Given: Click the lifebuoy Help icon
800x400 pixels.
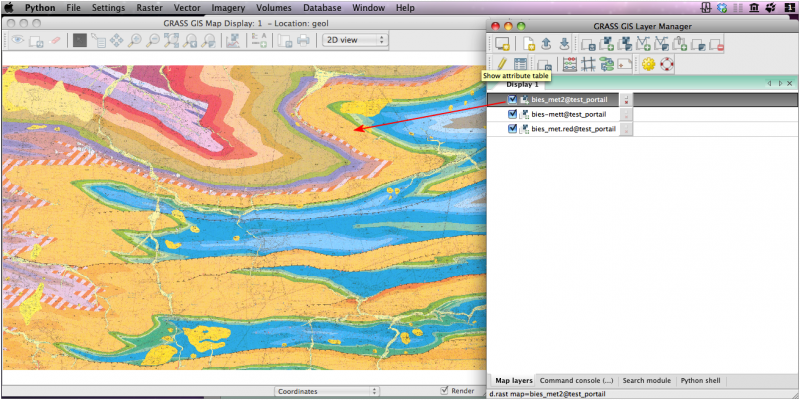Looking at the screenshot, I should tap(666, 64).
